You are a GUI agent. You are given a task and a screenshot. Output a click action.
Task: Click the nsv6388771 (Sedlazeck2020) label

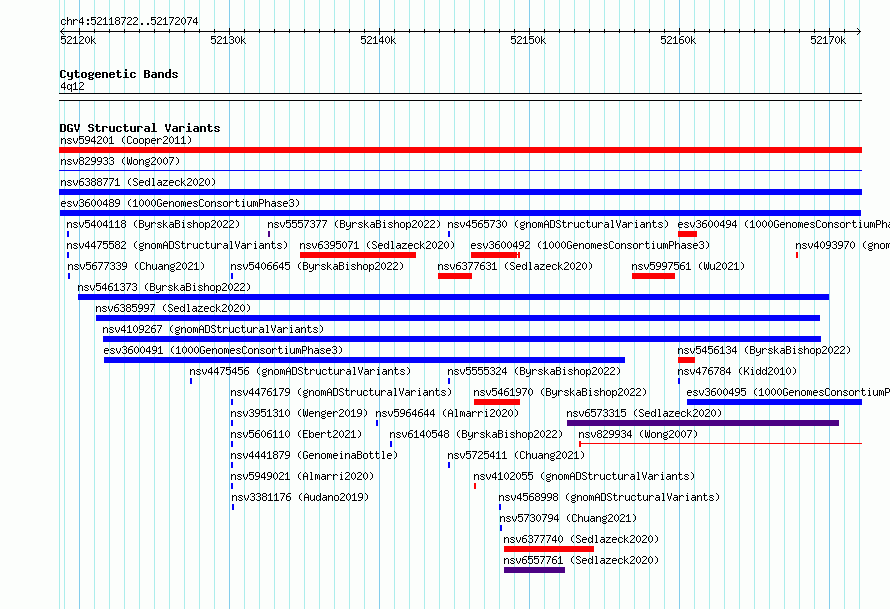coord(138,182)
